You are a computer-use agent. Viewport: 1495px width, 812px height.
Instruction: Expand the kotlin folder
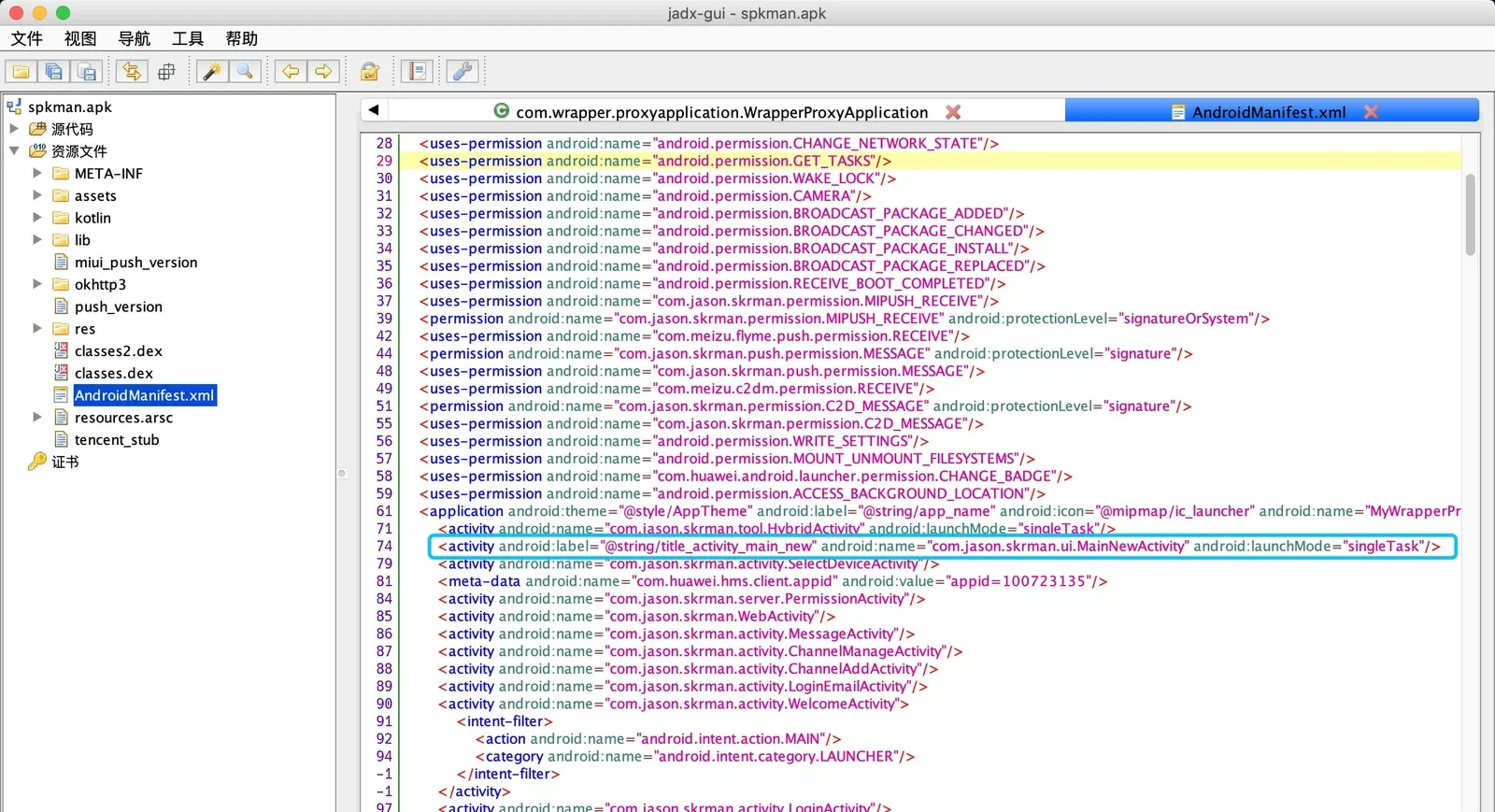[37, 218]
